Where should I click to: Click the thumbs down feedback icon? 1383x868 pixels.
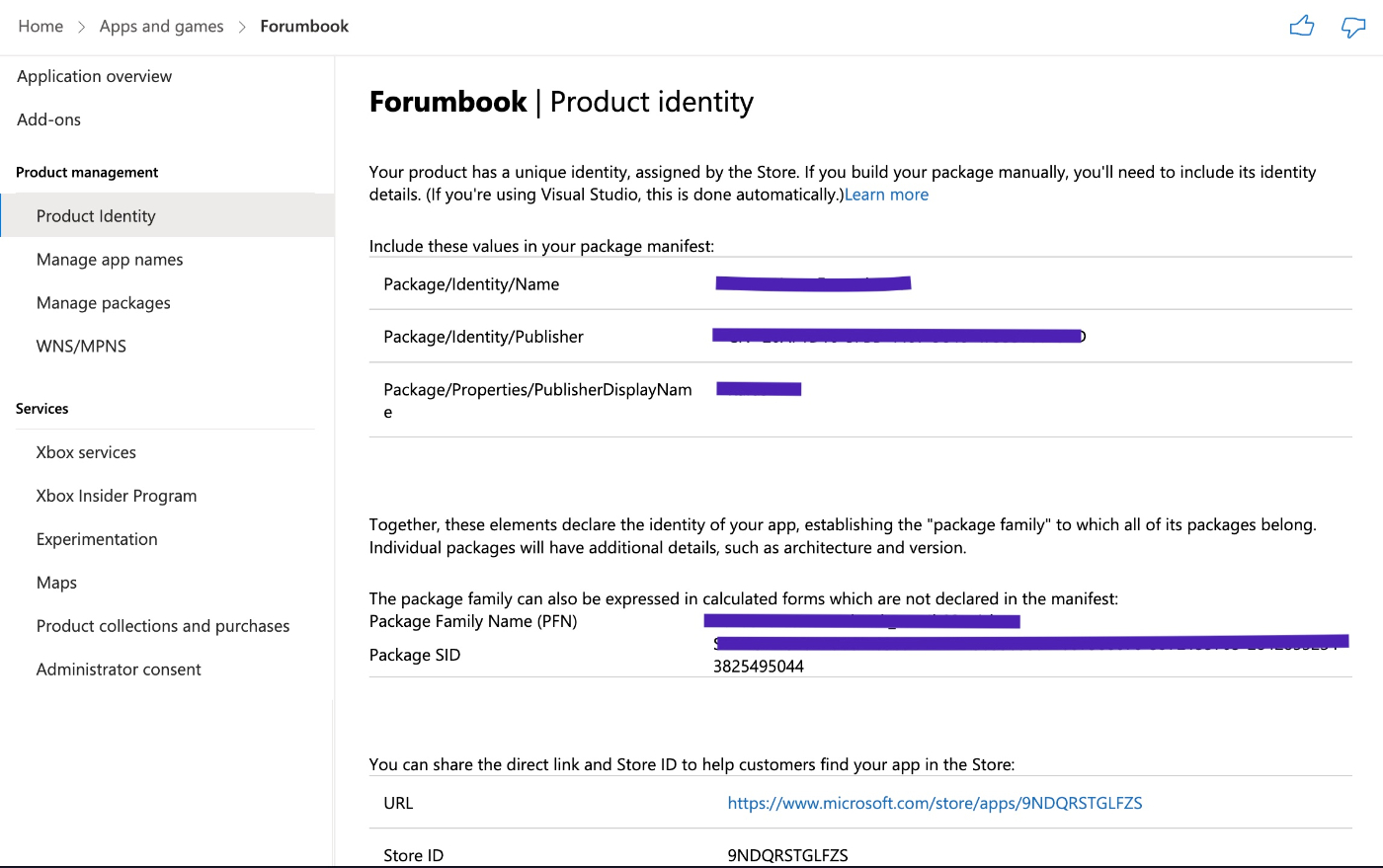tap(1353, 27)
